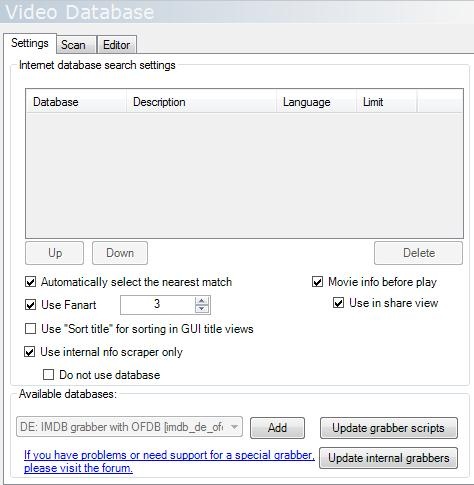Check the Do not use database box
This screenshot has width=474, height=485.
click(49, 375)
